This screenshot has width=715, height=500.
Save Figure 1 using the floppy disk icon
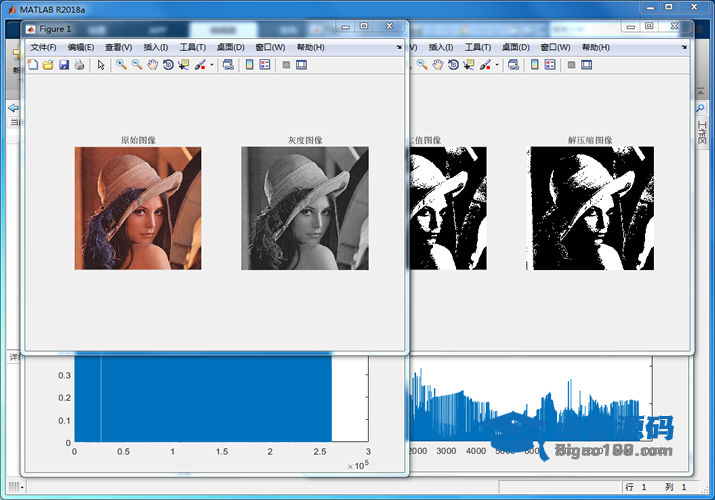pyautogui.click(x=63, y=65)
